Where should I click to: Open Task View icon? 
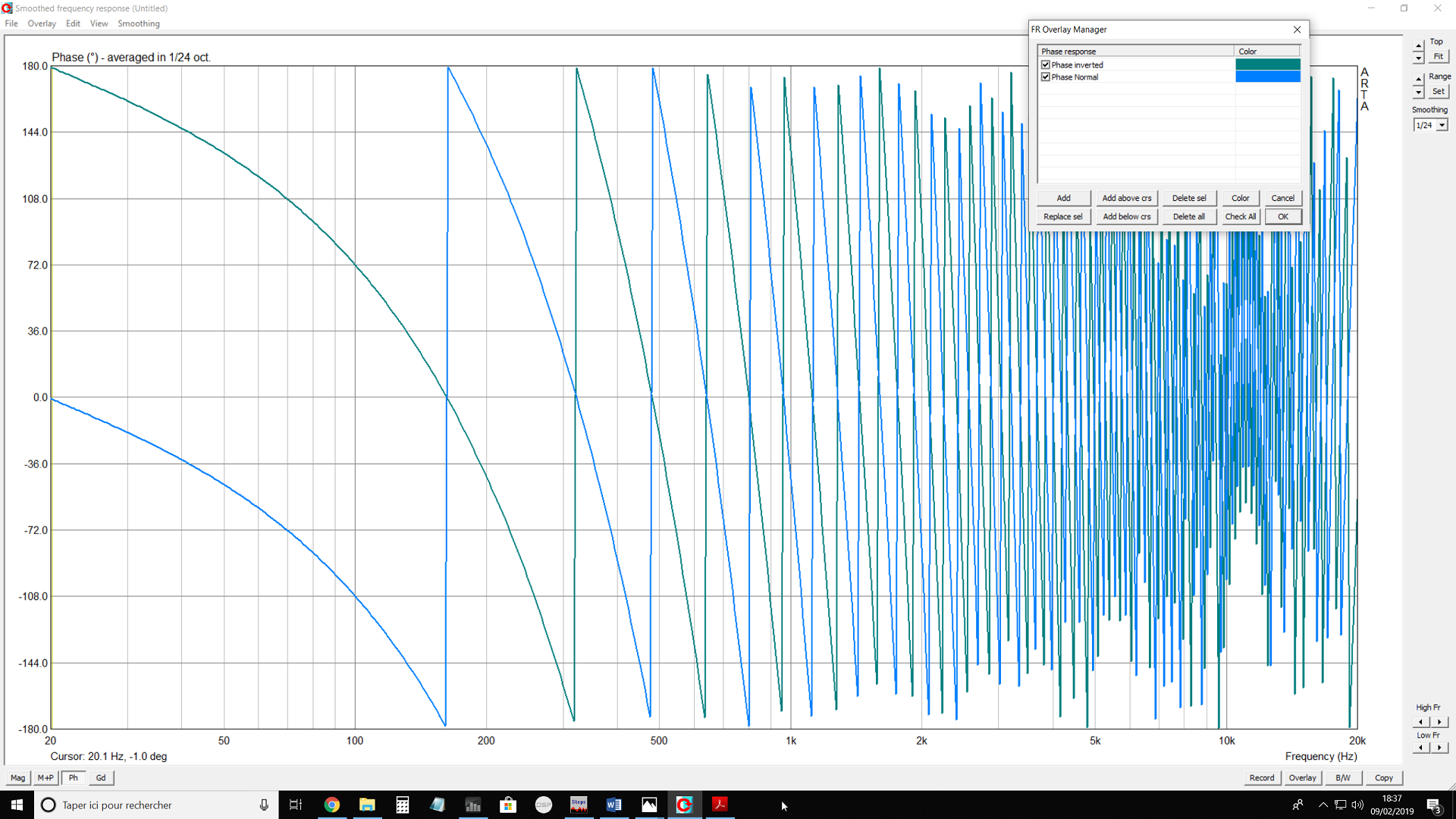click(x=296, y=805)
